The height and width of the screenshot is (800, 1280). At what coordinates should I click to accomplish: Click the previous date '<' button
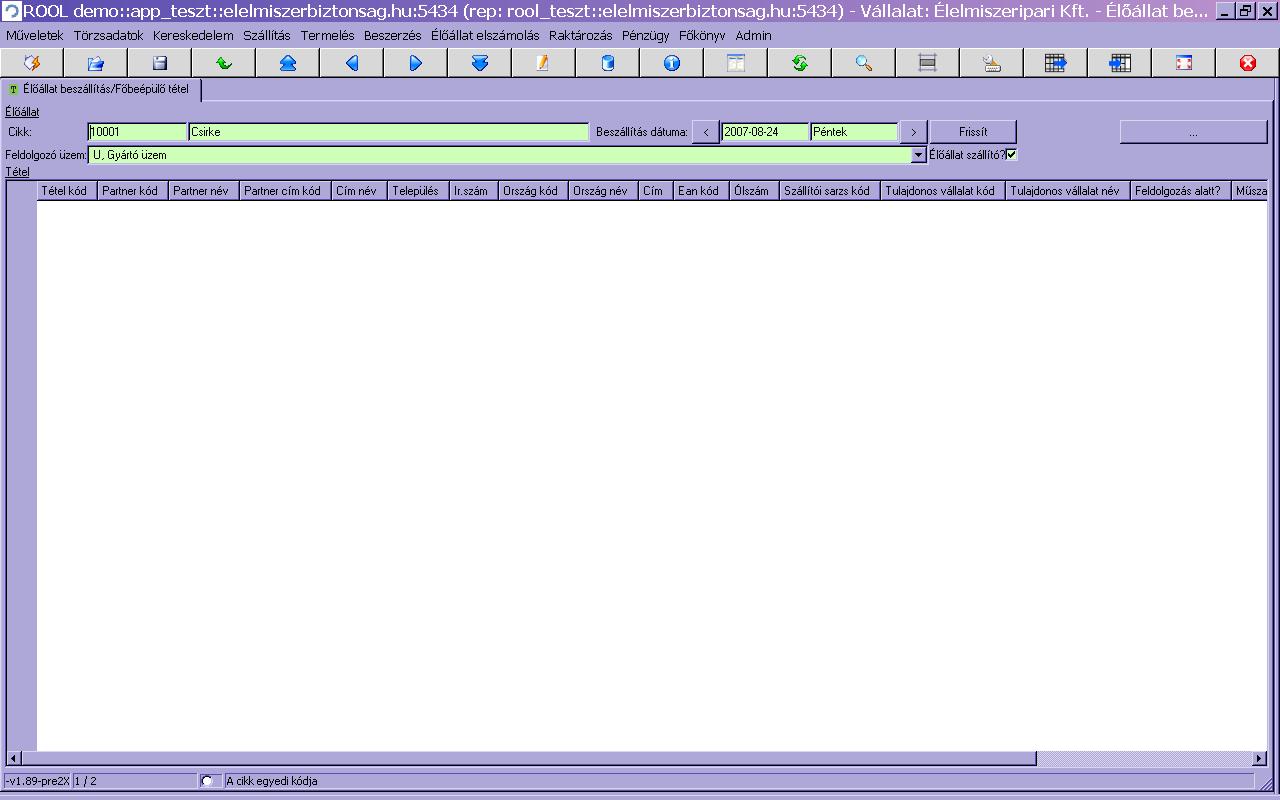click(x=705, y=132)
